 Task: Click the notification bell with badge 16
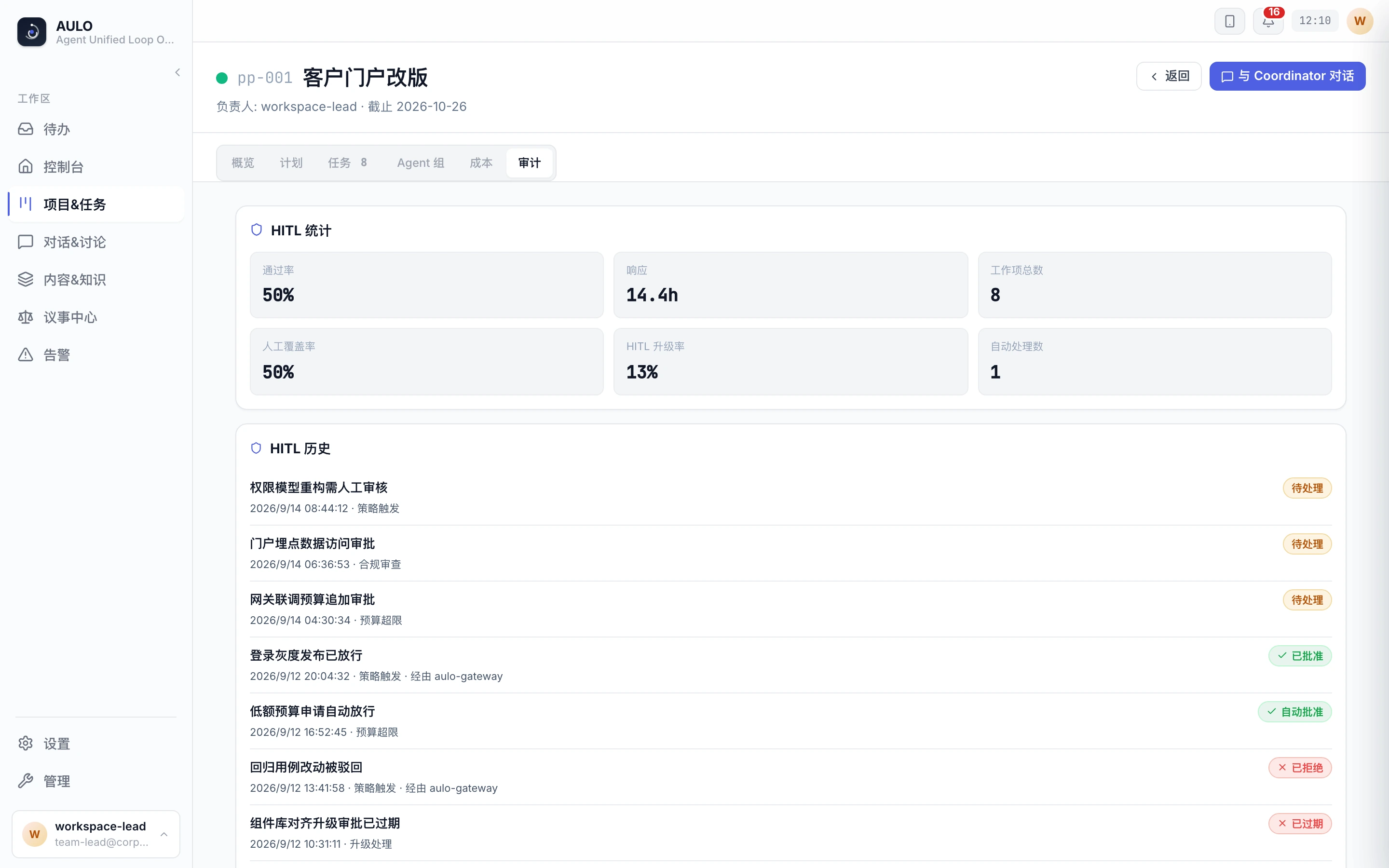[1268, 21]
